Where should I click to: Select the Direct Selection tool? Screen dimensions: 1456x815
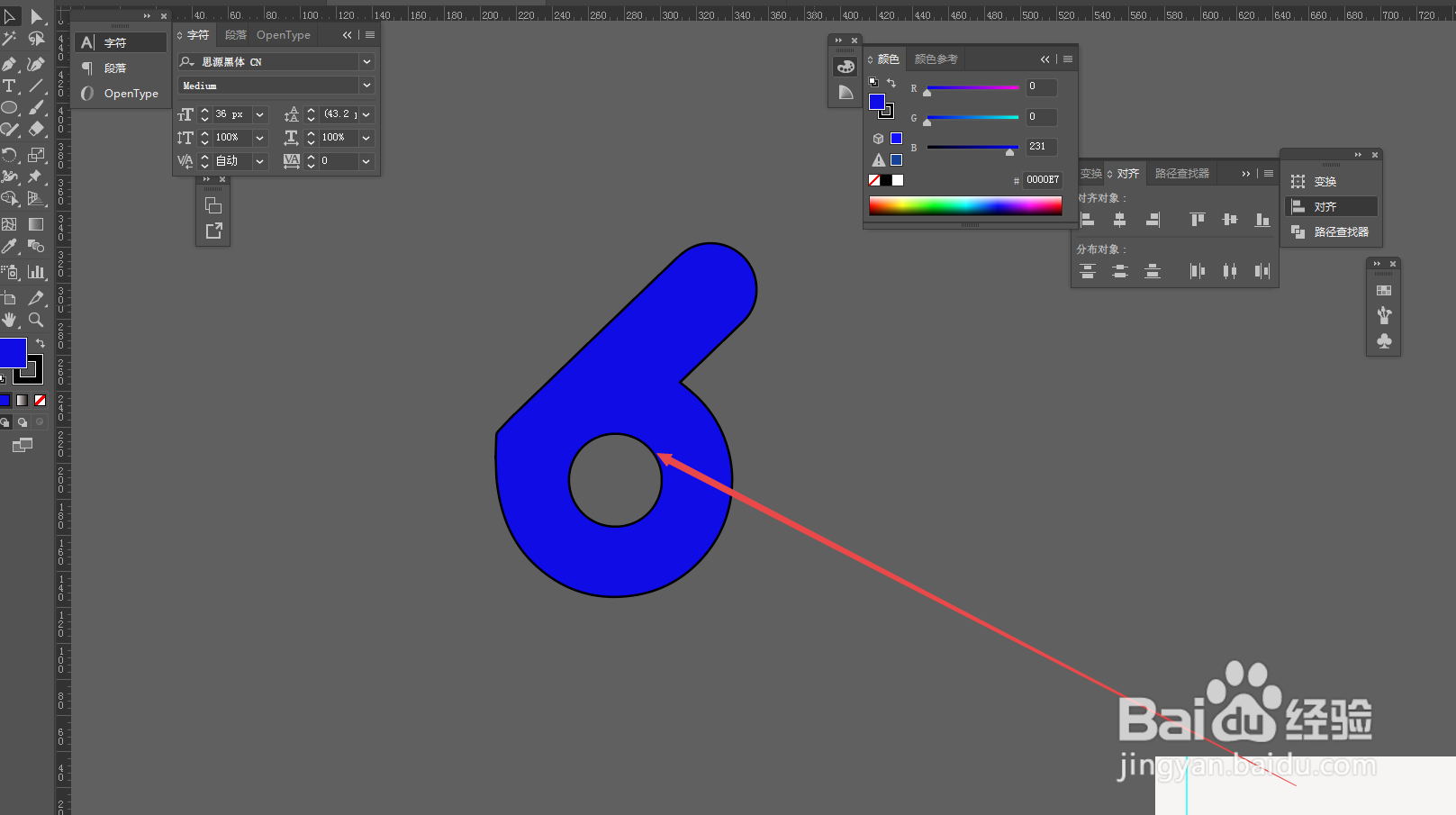pyautogui.click(x=36, y=16)
